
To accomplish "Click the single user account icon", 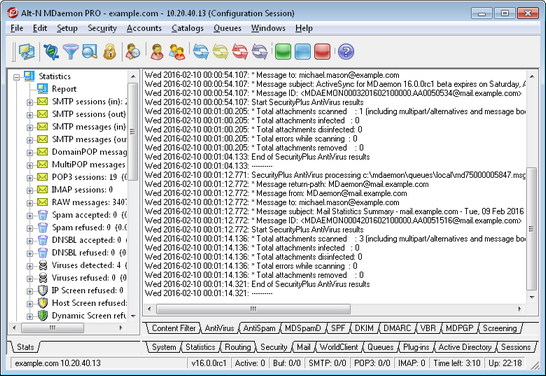I will [x=157, y=52].
